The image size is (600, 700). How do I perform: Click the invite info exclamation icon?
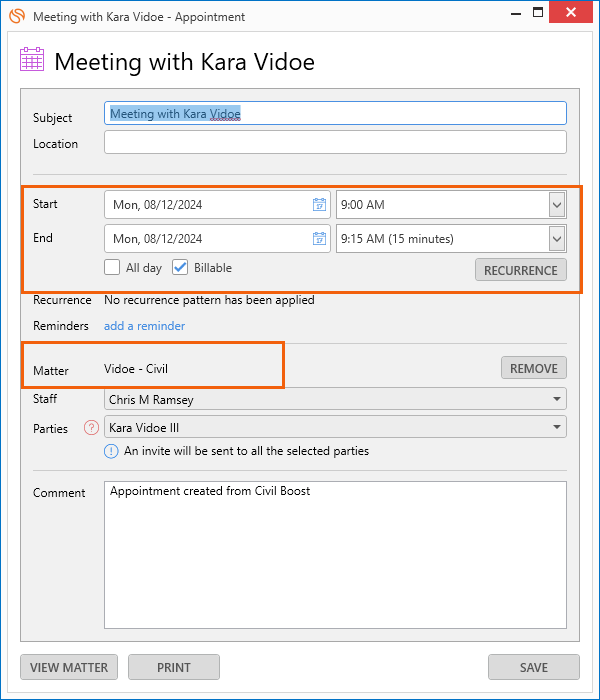click(x=111, y=451)
